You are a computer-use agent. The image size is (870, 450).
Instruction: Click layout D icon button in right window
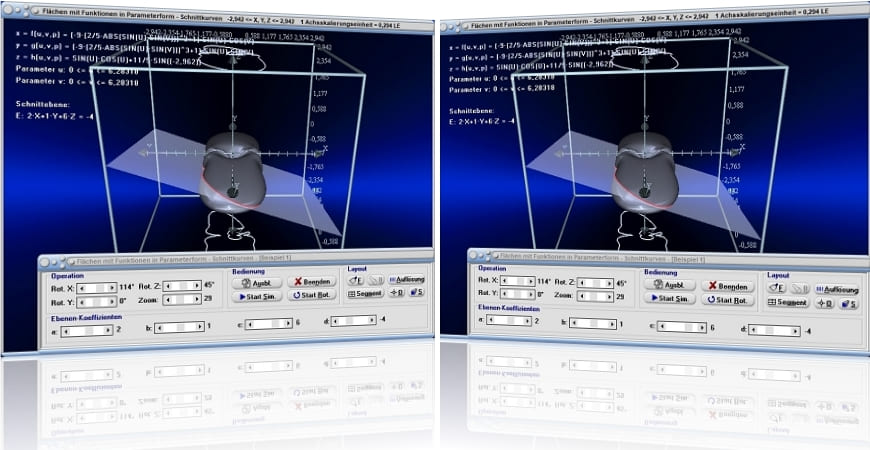click(824, 304)
